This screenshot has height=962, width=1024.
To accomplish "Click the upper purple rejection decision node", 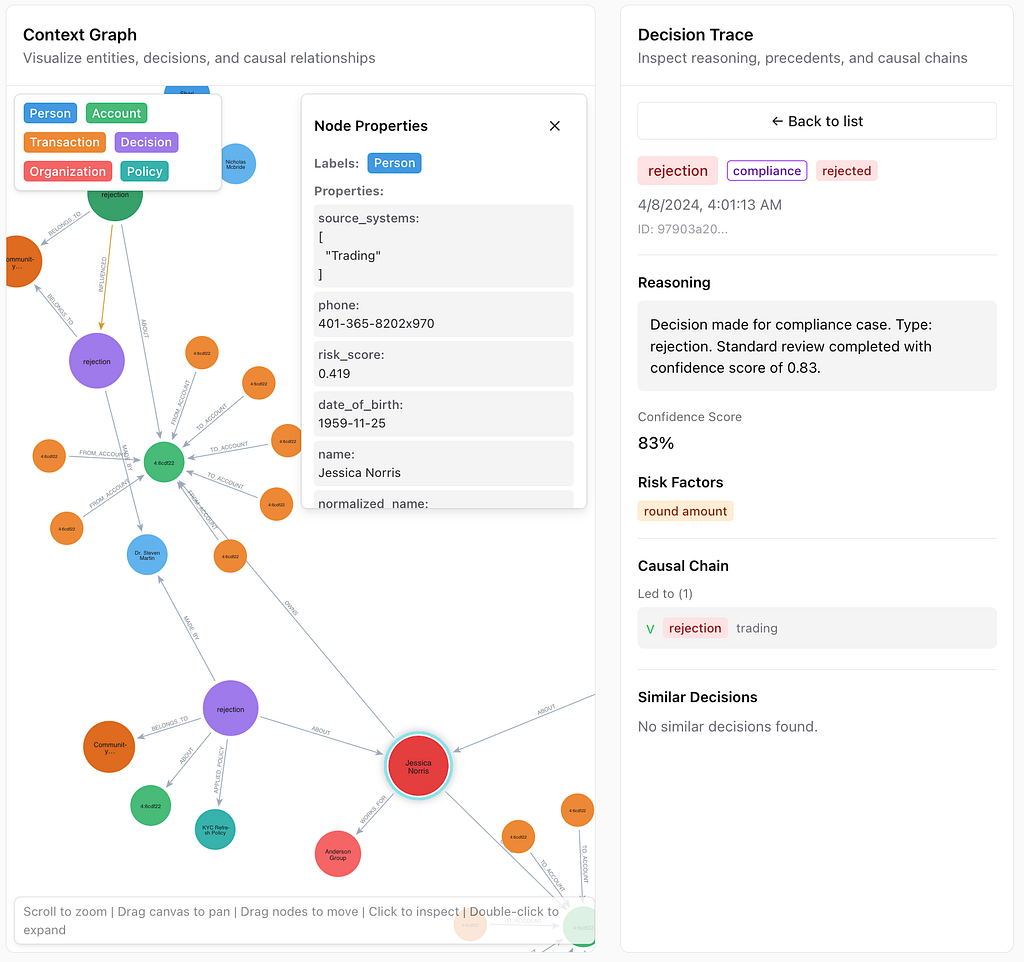I will [97, 361].
